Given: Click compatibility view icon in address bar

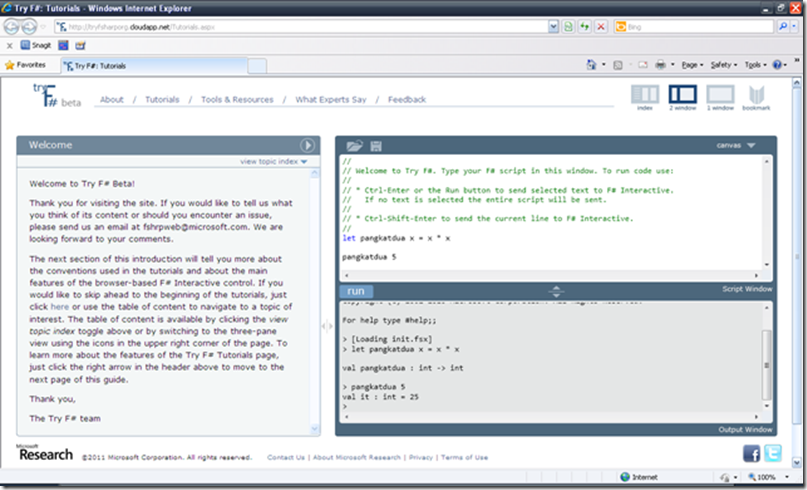Looking at the screenshot, I should 569,26.
